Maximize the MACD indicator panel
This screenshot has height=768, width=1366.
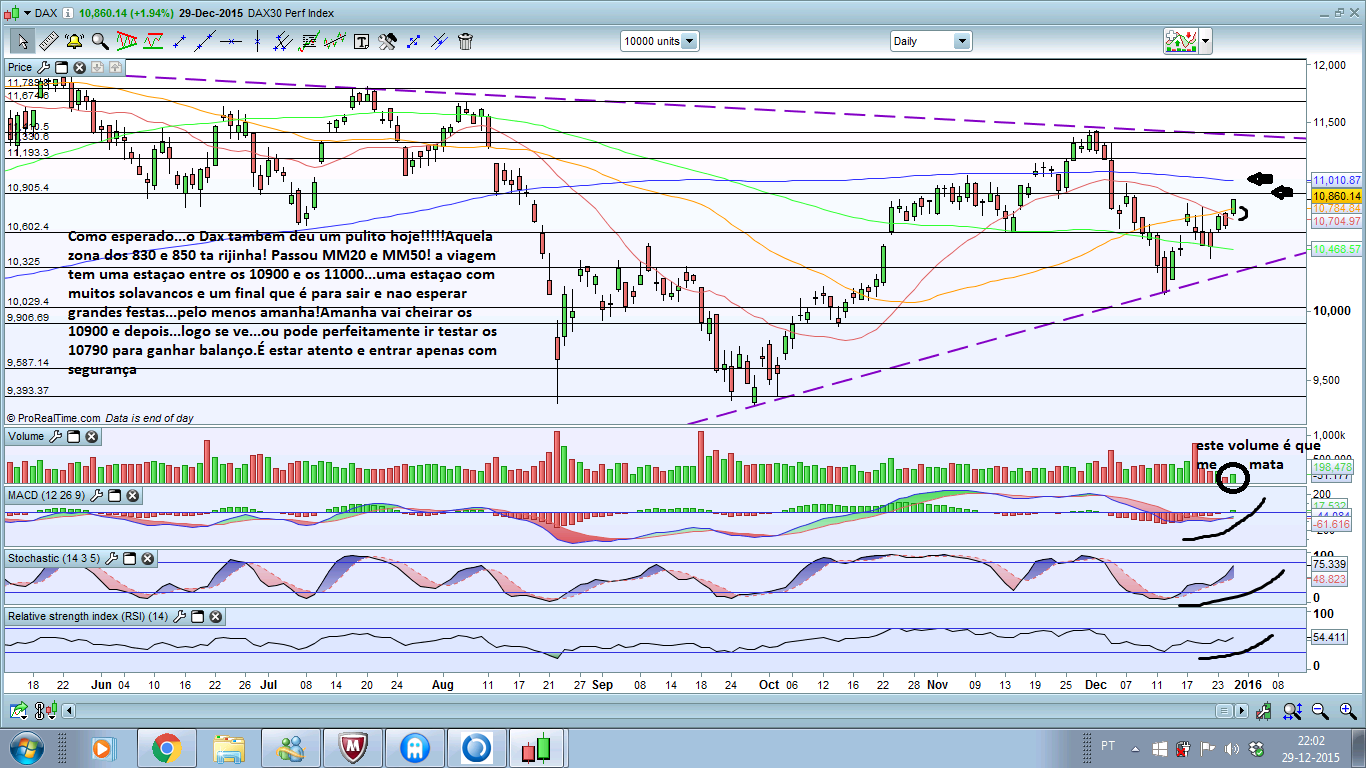[x=114, y=496]
